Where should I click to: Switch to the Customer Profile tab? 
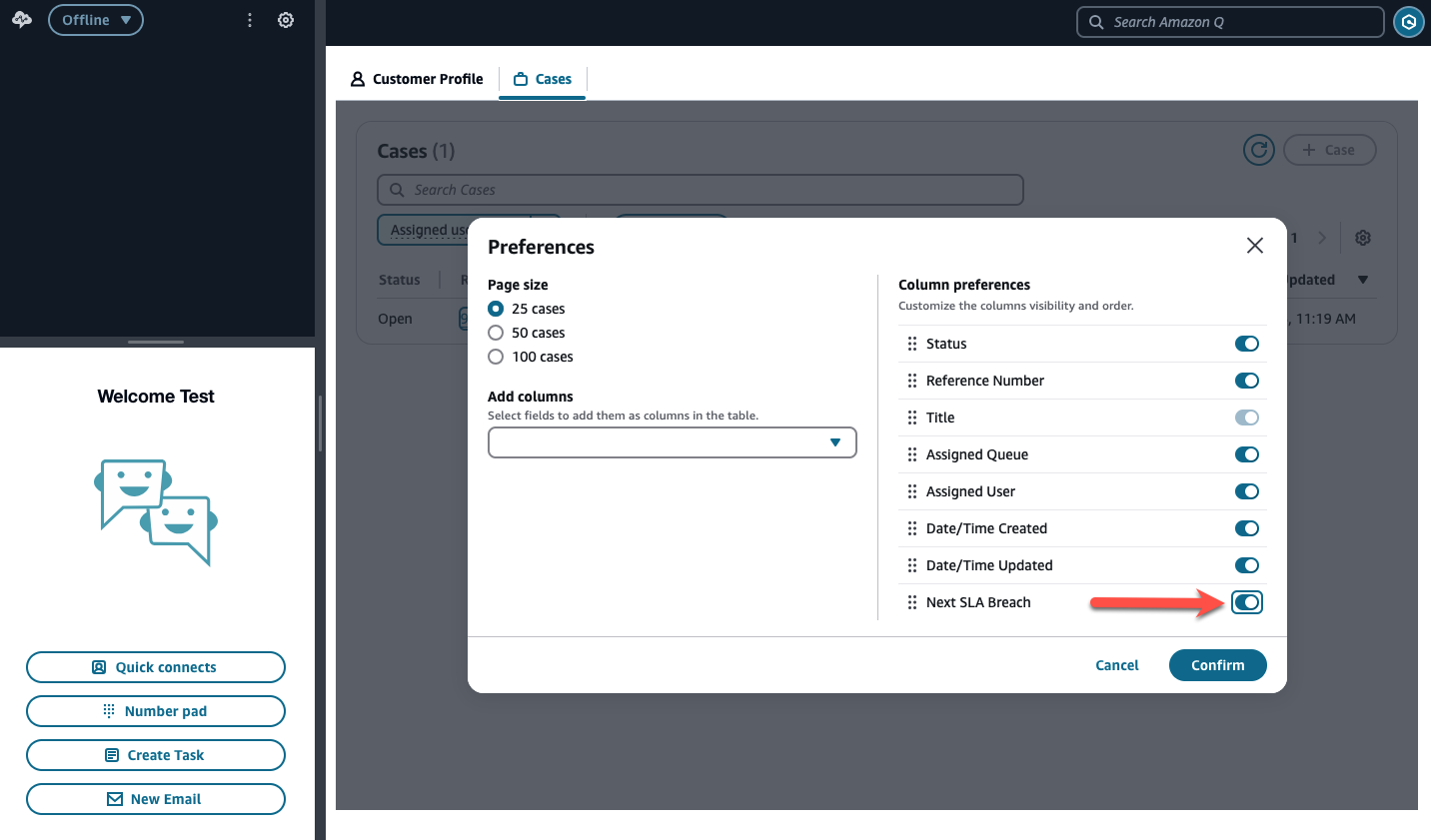417,79
